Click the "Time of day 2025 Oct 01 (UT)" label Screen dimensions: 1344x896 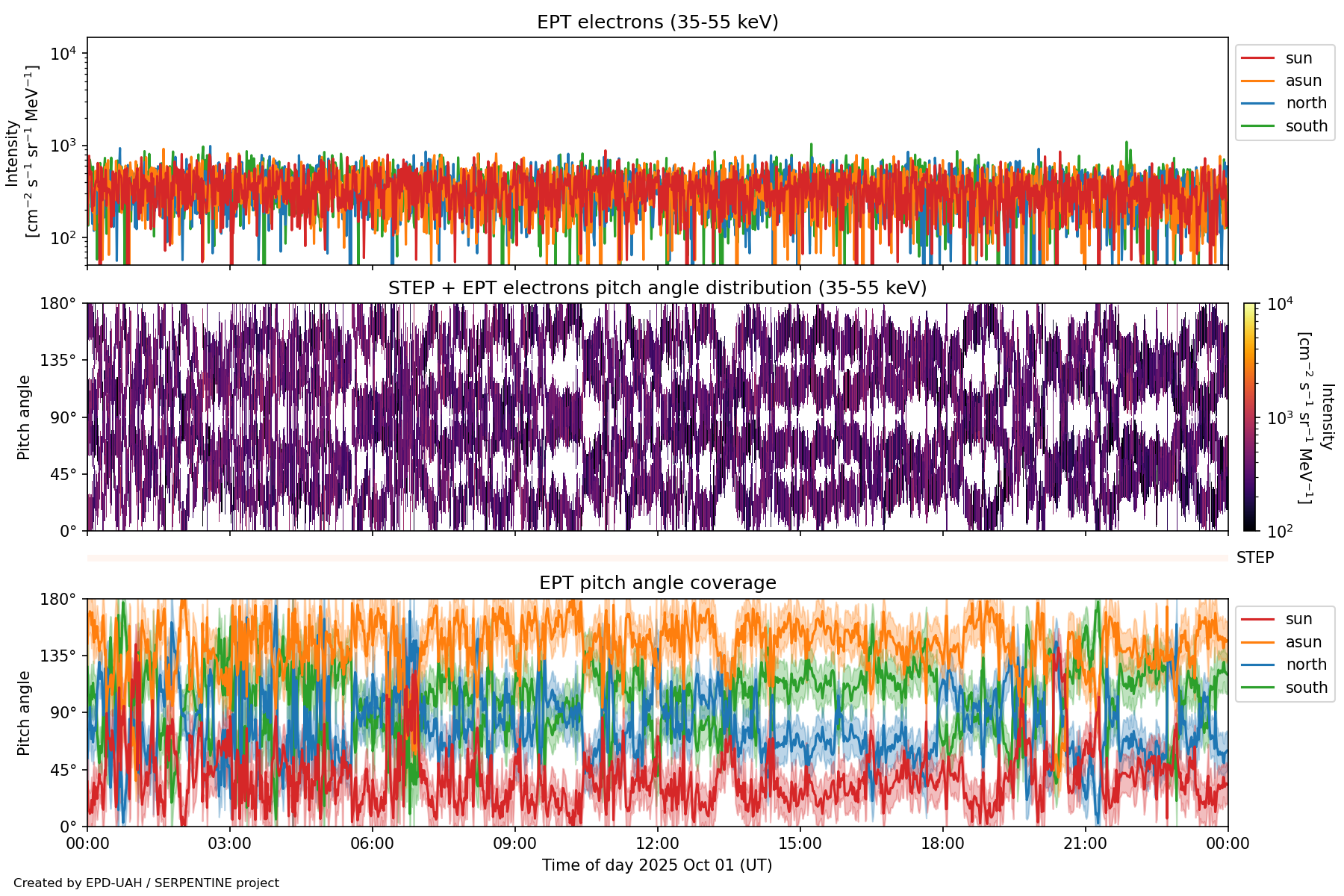click(657, 865)
